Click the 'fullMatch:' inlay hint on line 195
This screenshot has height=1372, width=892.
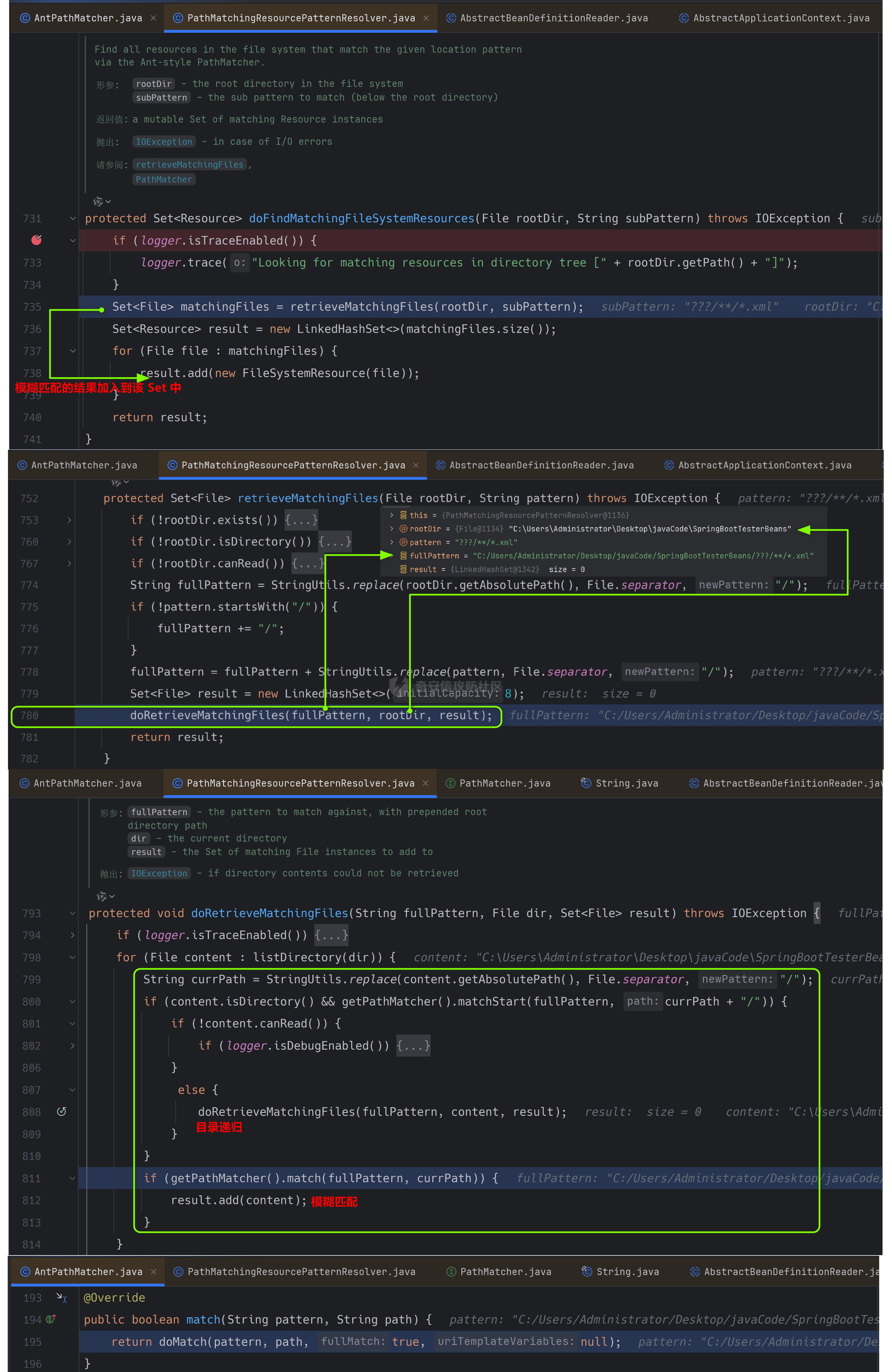(x=353, y=1341)
